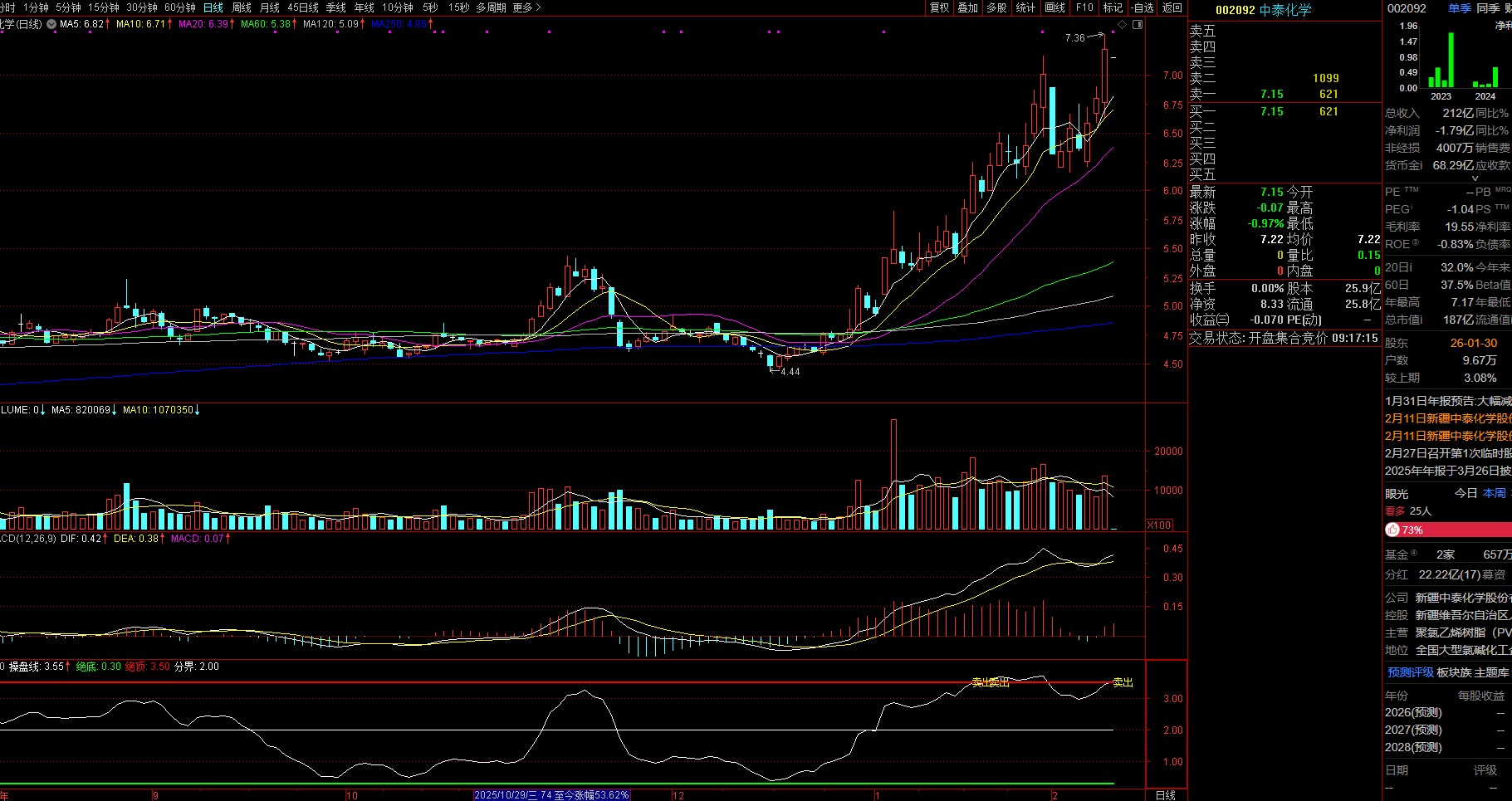
Task: Switch to 周线 weekly chart
Action: point(242,7)
